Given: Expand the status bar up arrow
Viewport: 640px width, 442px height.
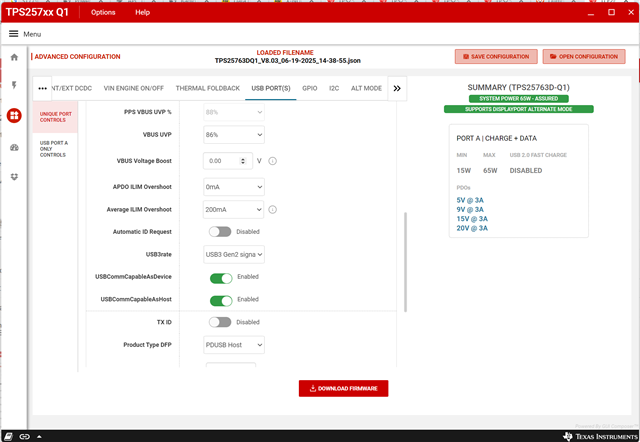Looking at the screenshot, I should click(x=39, y=436).
